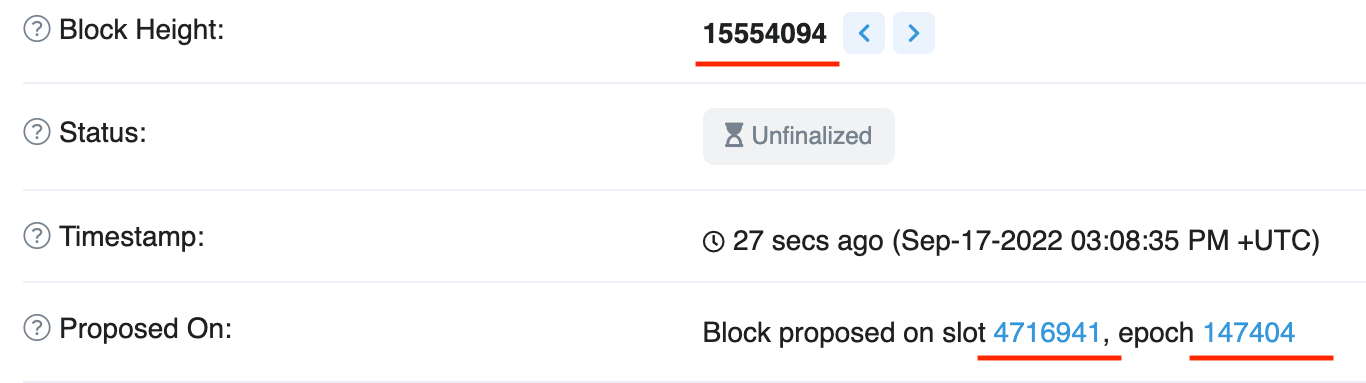
Task: Select the block height number 15554094
Action: pos(765,34)
